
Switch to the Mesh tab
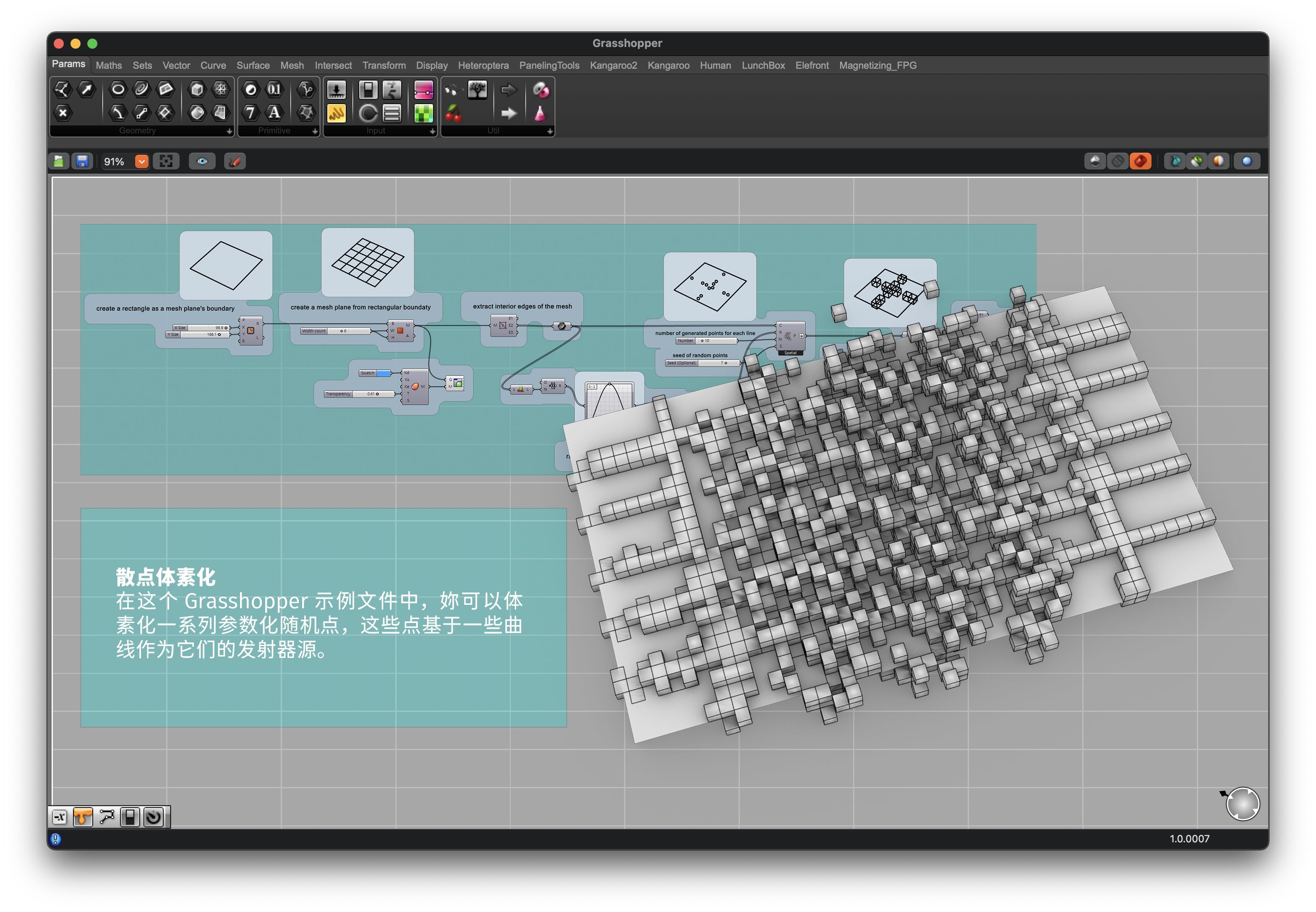coord(292,65)
